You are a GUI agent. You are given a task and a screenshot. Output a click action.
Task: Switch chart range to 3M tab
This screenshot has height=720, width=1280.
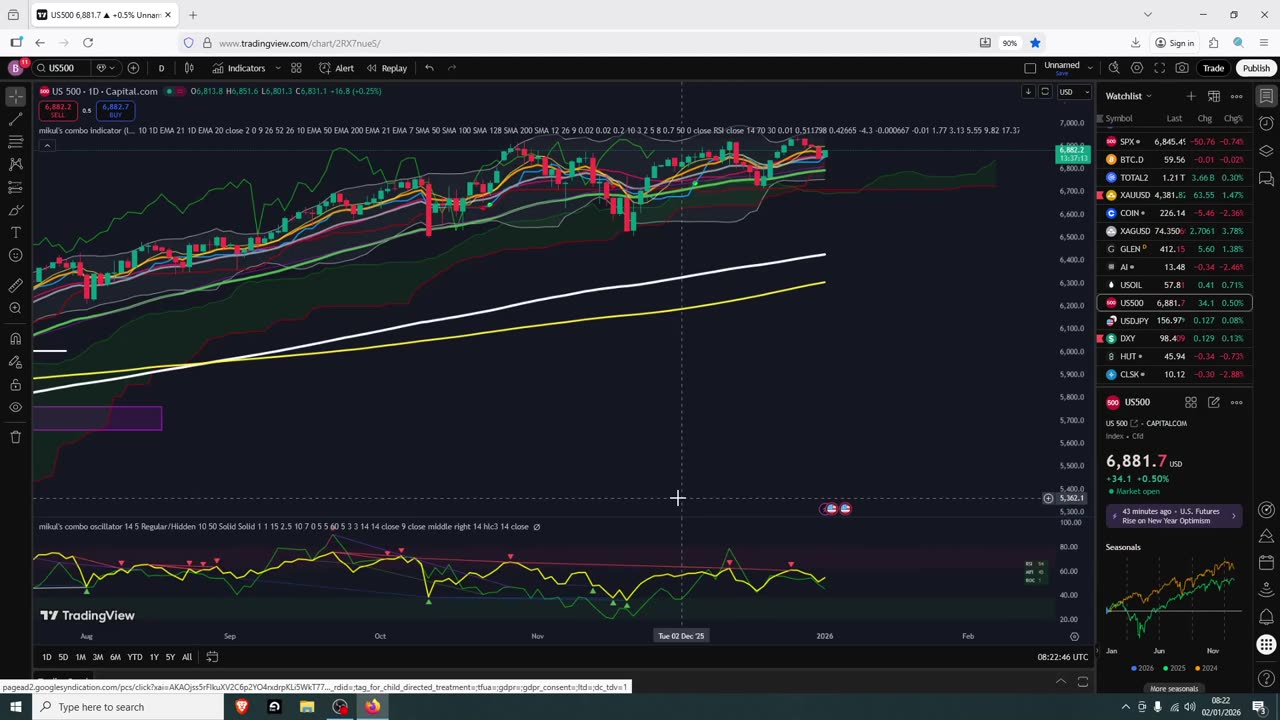tap(98, 657)
